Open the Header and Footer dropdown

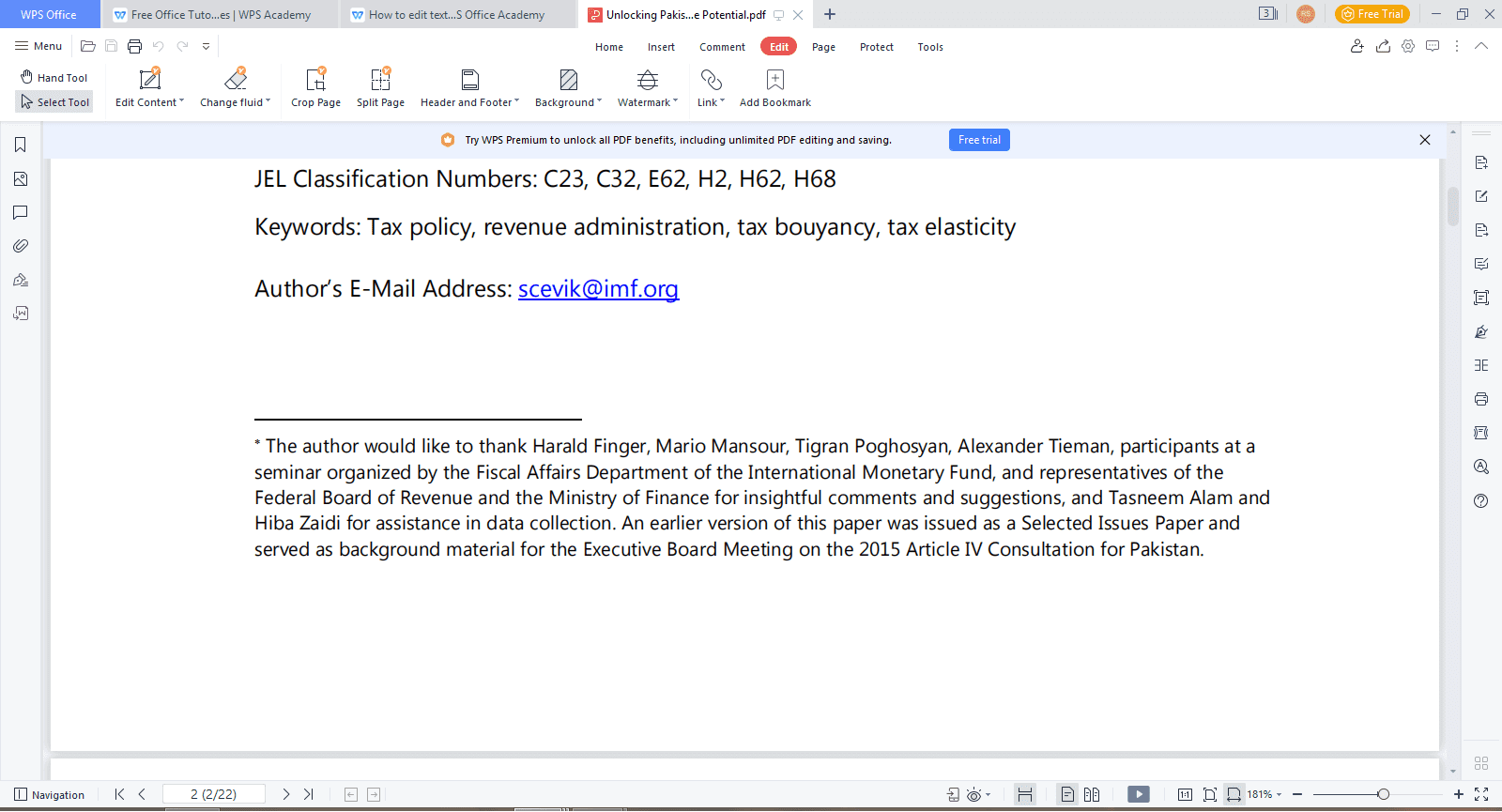coord(469,102)
